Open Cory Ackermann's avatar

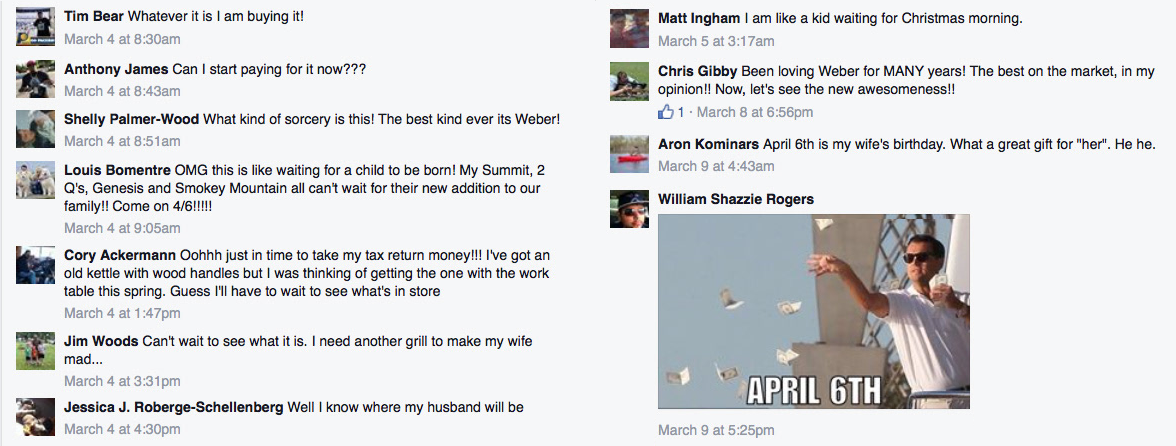click(x=36, y=265)
